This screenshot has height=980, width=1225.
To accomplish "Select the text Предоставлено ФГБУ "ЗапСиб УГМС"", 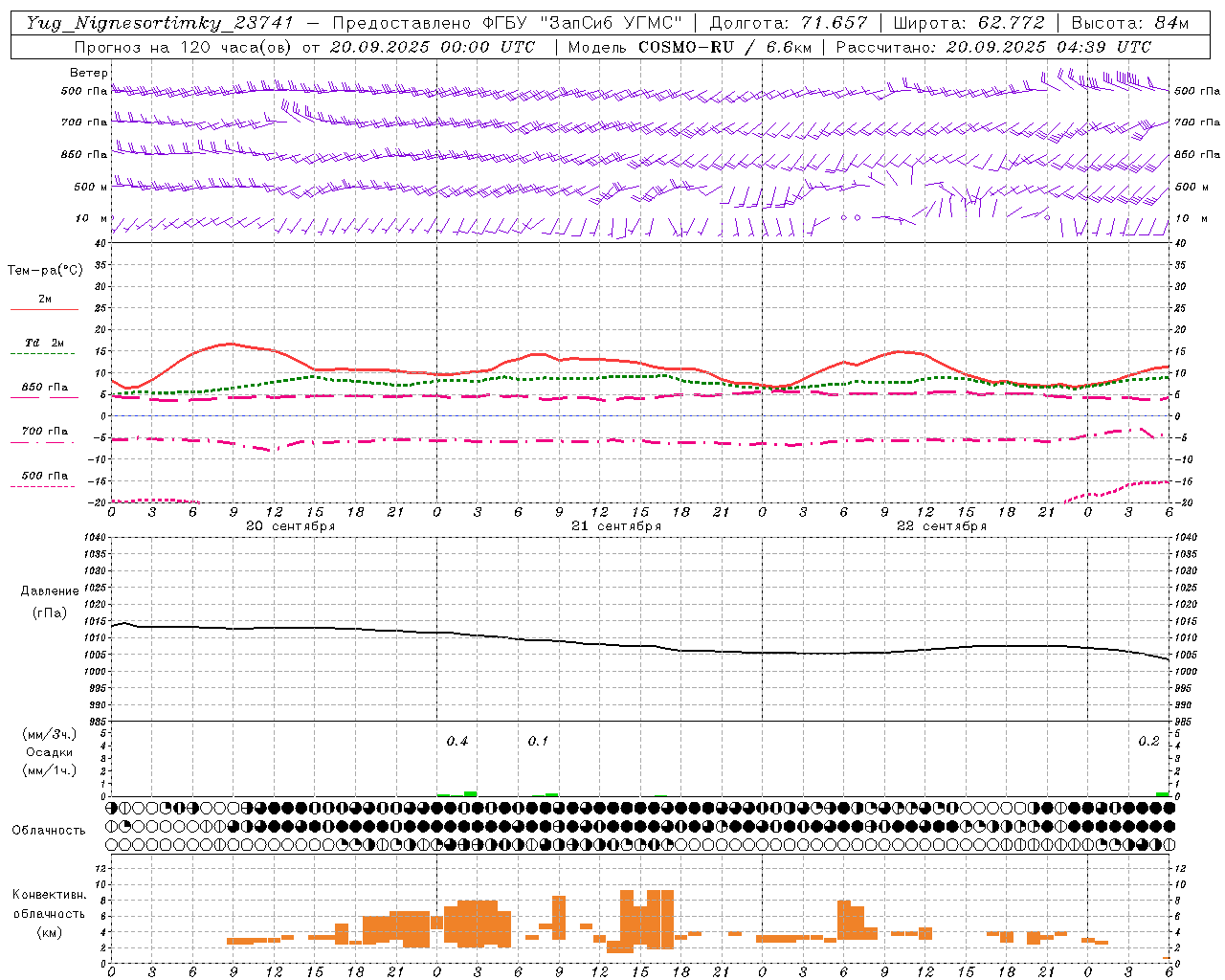I will point(507,23).
